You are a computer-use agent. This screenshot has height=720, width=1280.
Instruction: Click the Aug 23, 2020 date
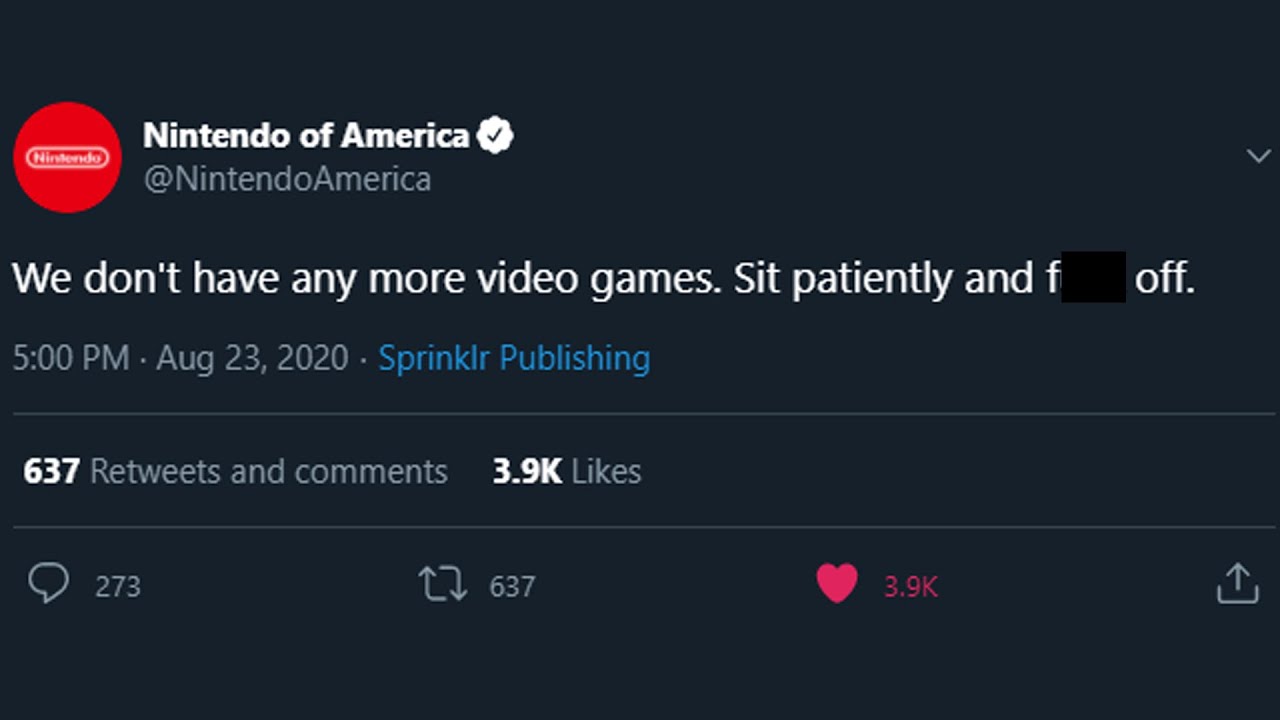(x=252, y=358)
